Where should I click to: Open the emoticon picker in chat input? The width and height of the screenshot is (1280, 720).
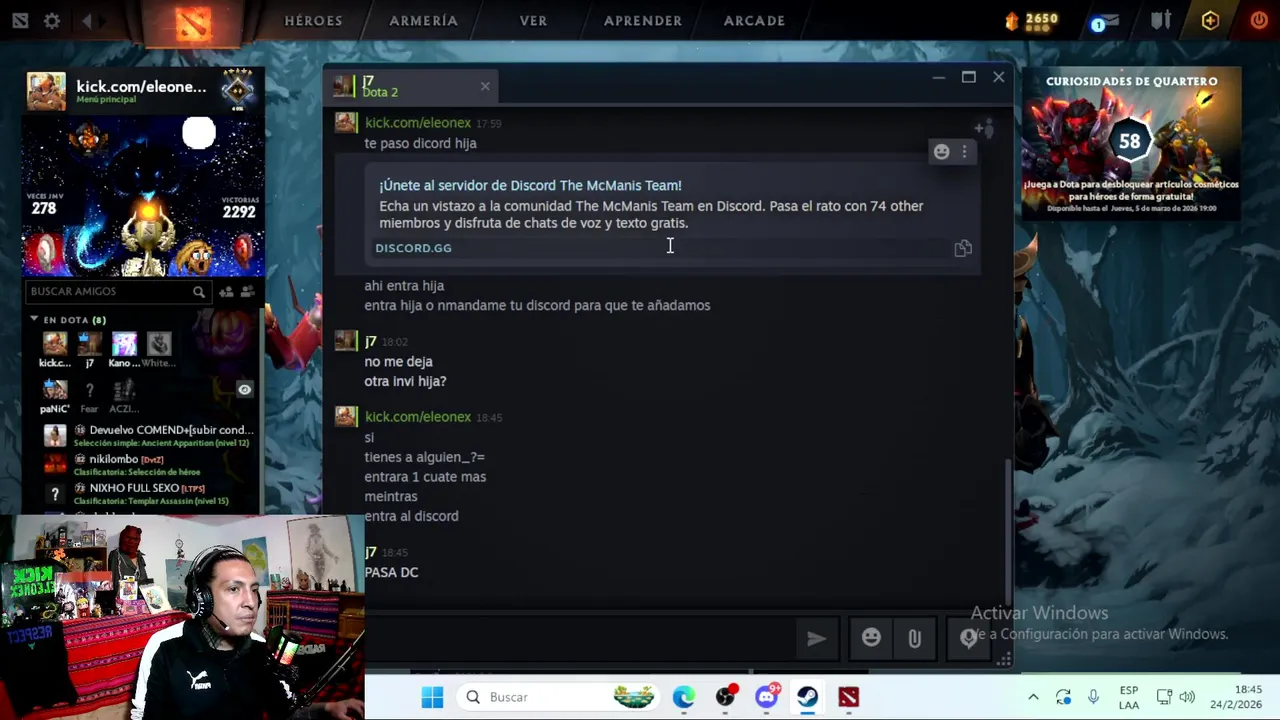point(871,638)
